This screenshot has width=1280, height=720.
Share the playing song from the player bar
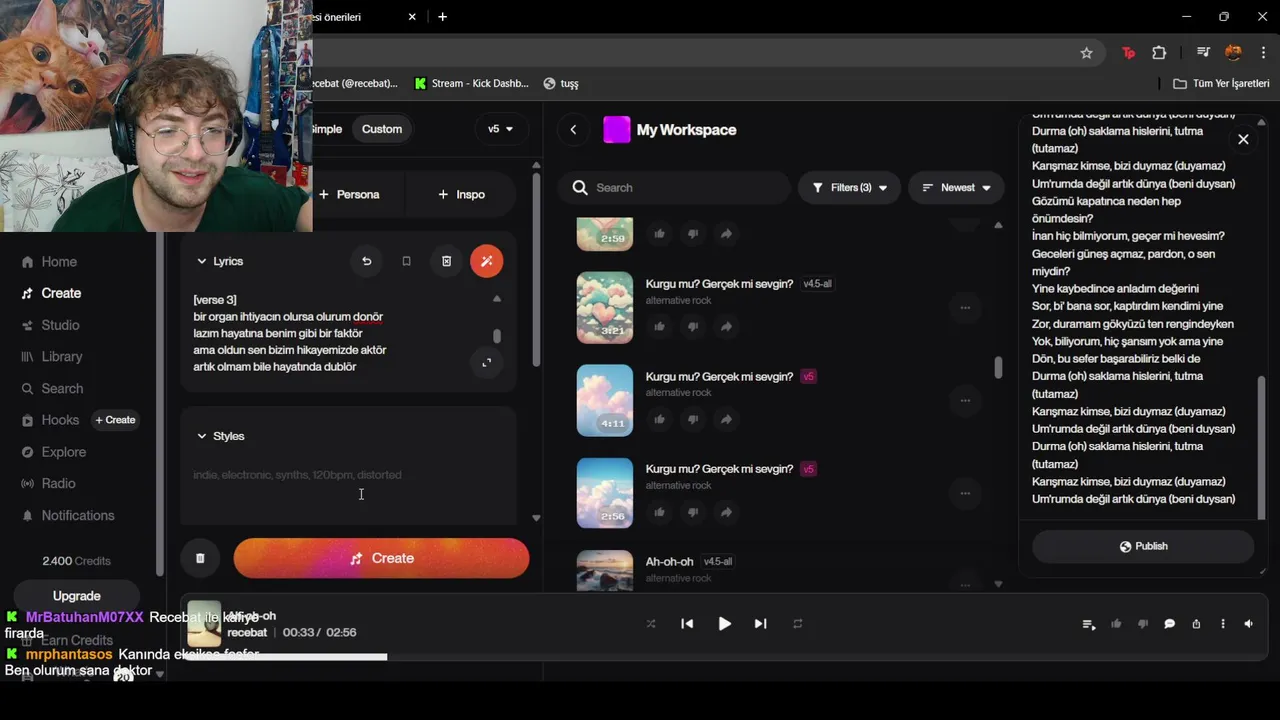coord(1196,624)
